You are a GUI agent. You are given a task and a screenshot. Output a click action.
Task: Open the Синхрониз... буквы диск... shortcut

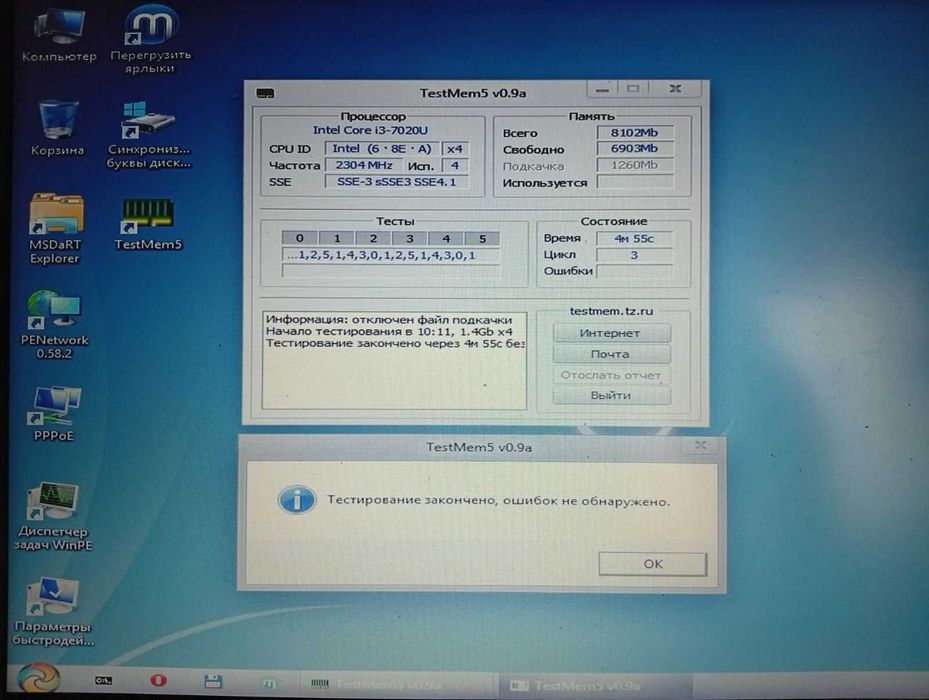(x=148, y=135)
